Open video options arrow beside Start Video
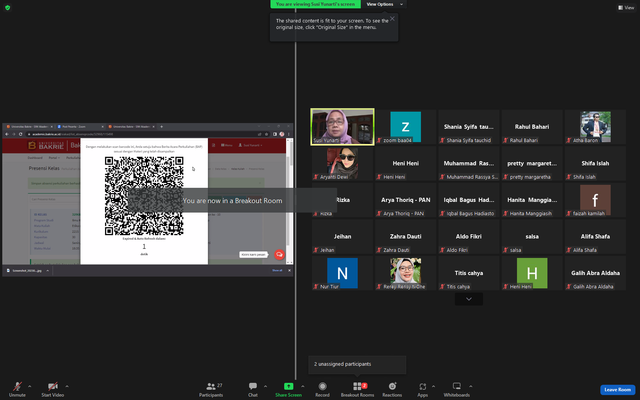Viewport: 640px width, 400px height. [67, 386]
